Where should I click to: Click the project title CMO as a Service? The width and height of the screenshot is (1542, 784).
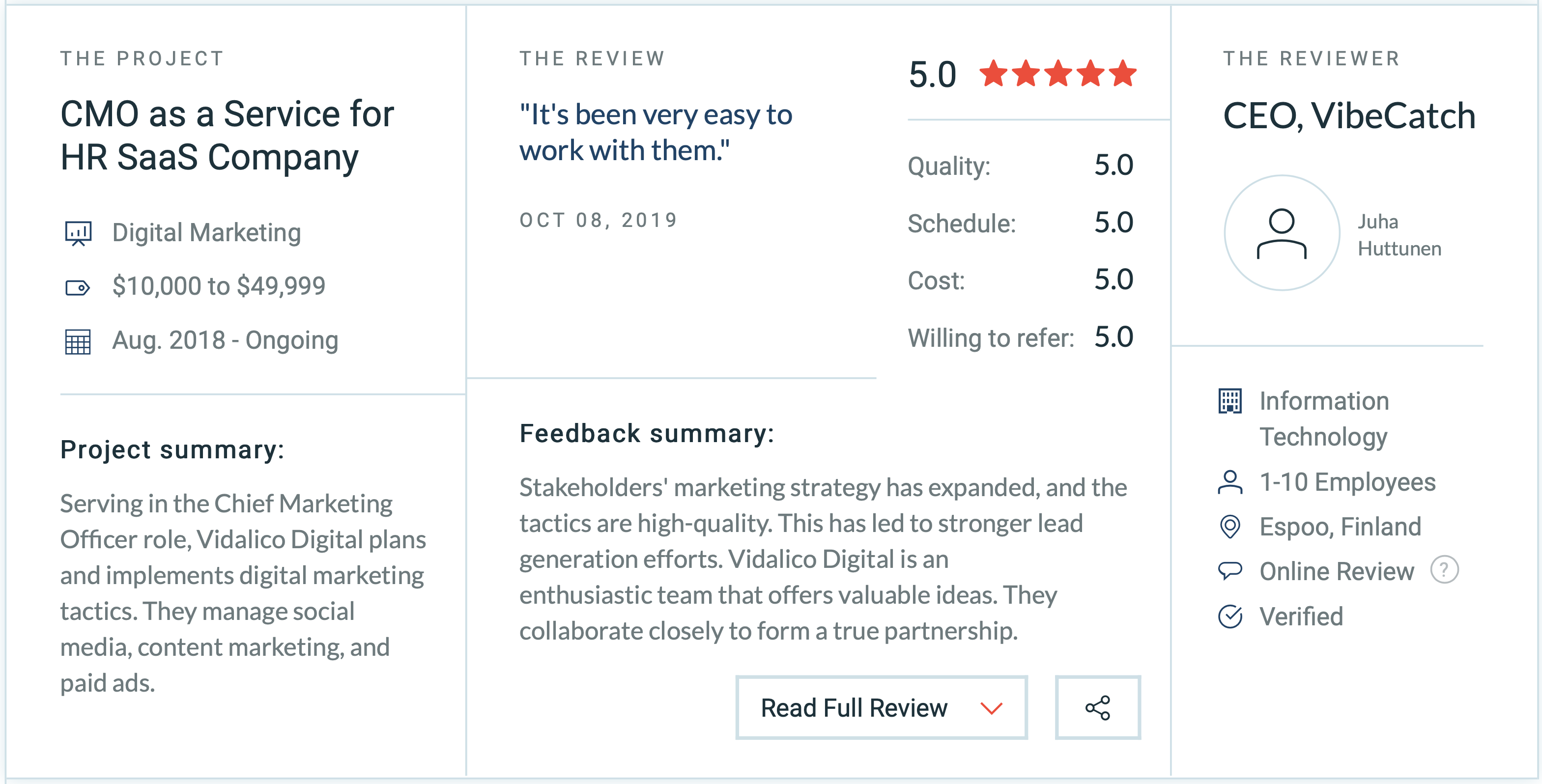pyautogui.click(x=227, y=135)
